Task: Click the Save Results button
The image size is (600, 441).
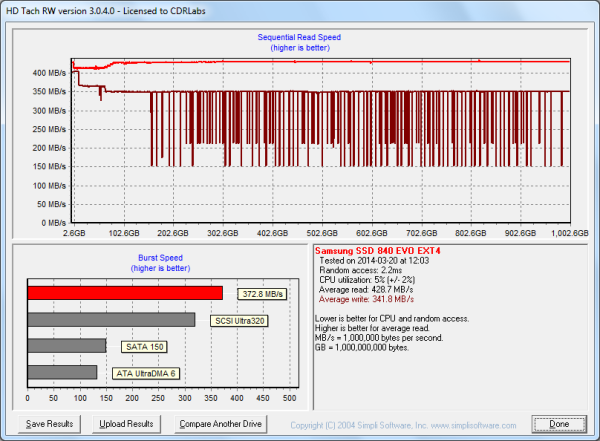Action: tap(49, 424)
